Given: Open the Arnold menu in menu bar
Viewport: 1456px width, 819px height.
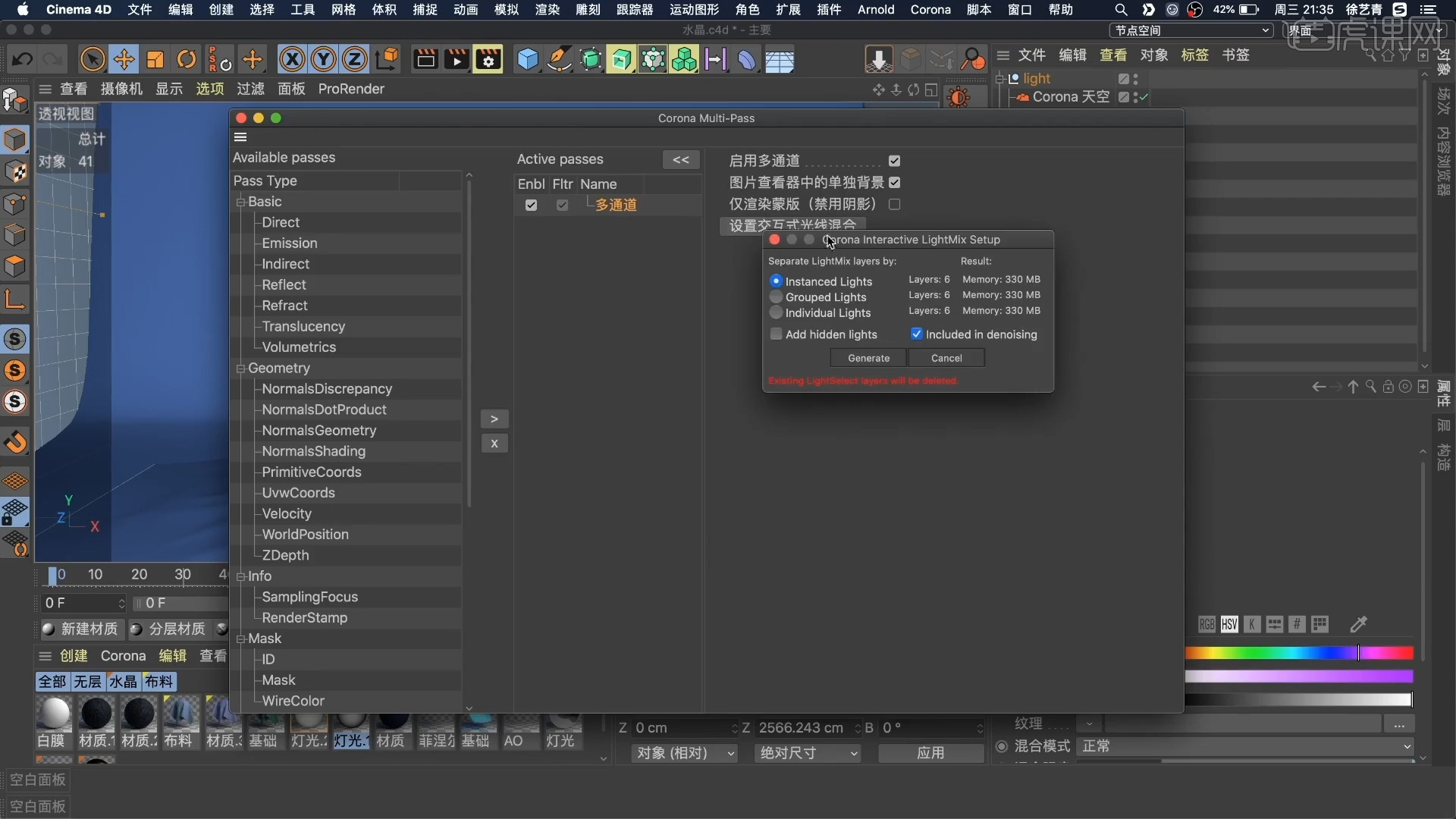Looking at the screenshot, I should click(x=876, y=10).
